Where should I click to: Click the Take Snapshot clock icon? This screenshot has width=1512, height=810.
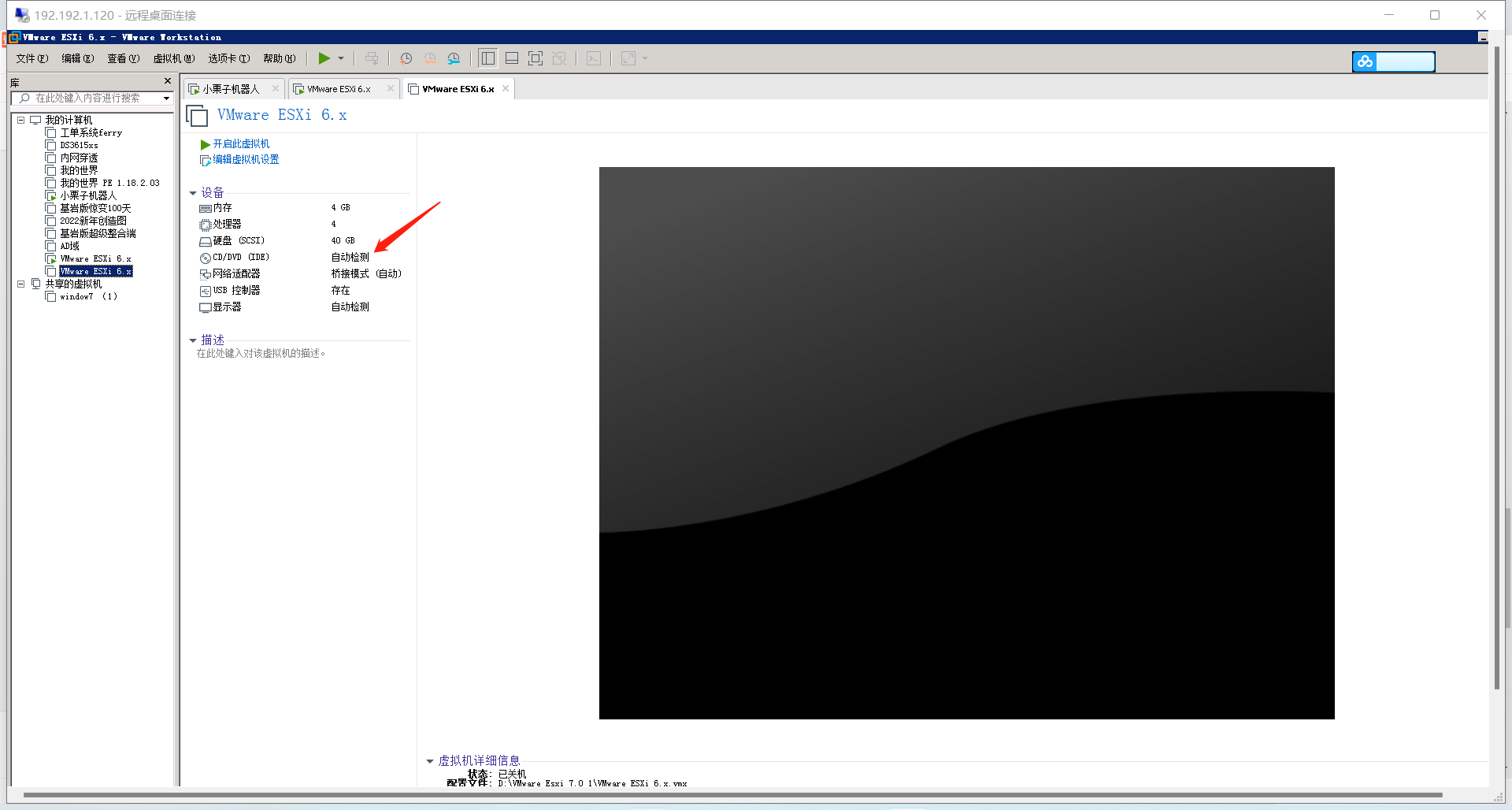coord(406,58)
